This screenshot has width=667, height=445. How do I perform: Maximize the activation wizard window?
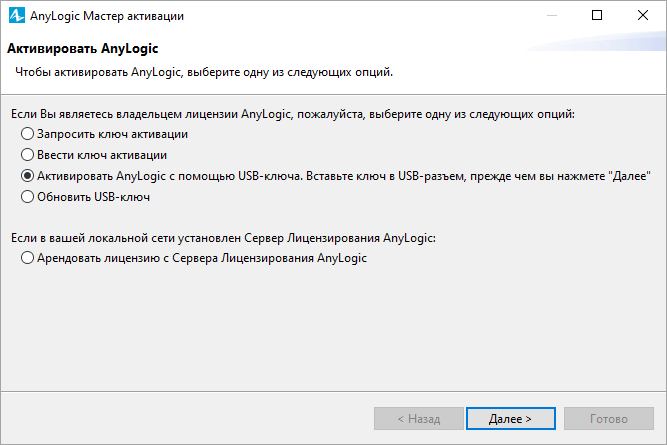(597, 15)
